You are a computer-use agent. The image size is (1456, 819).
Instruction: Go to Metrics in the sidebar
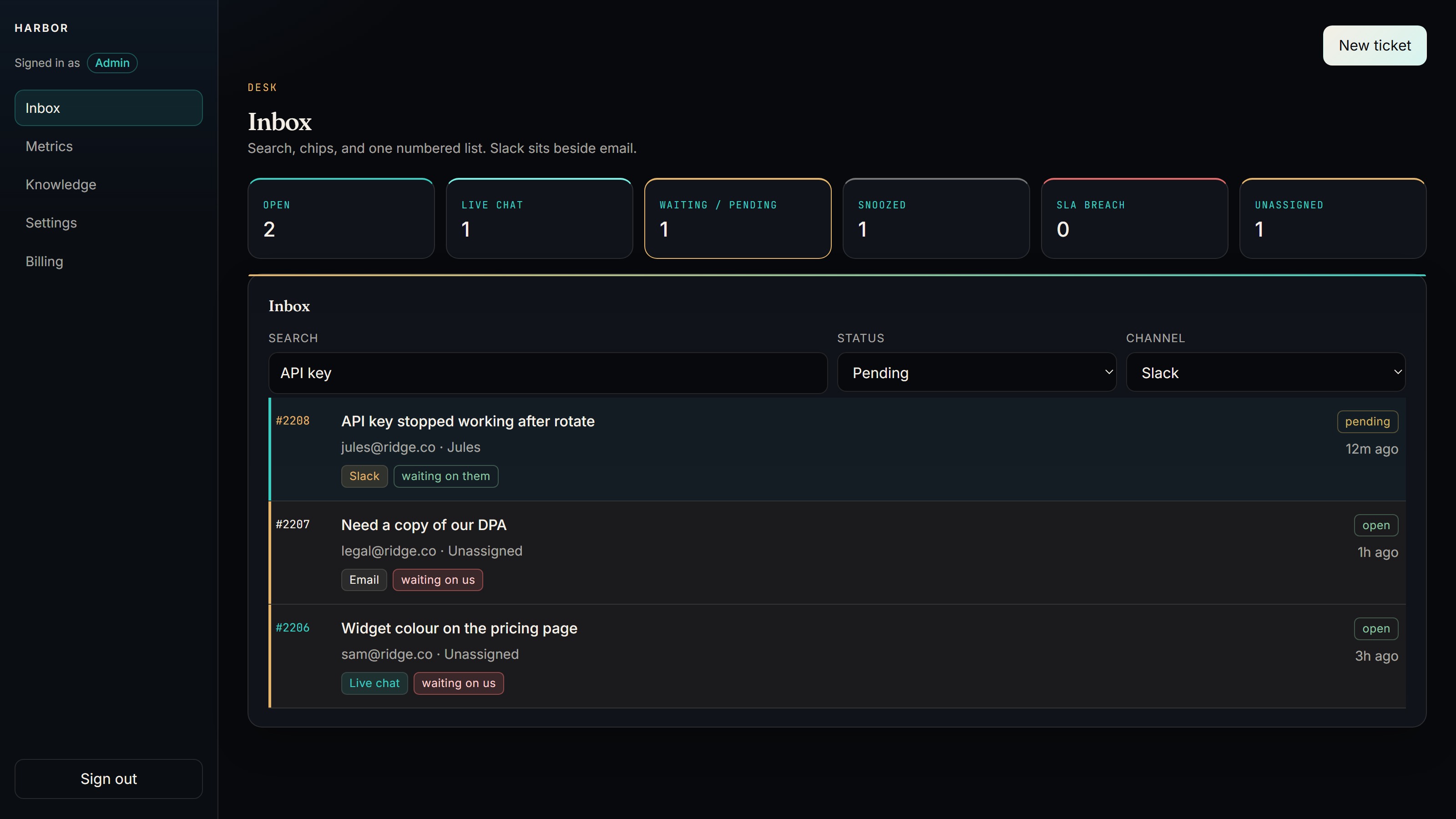[109, 147]
